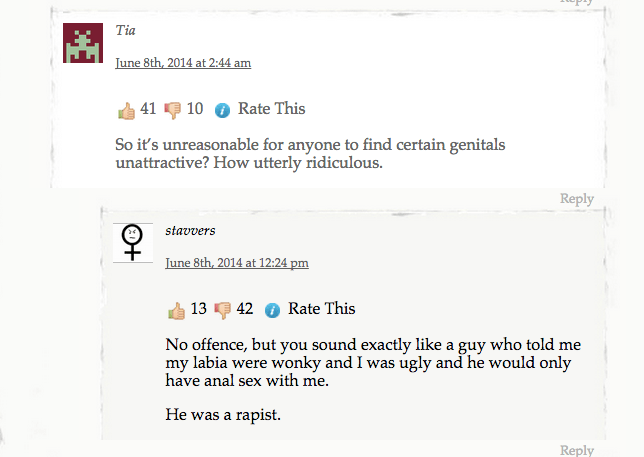This screenshot has width=644, height=457.
Task: Click the 42 downvote count
Action: coord(244,309)
